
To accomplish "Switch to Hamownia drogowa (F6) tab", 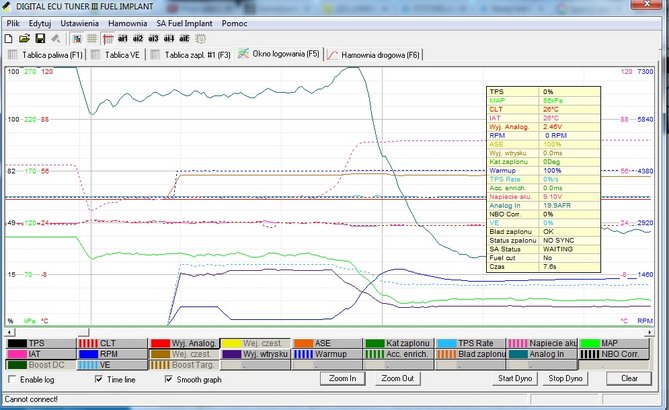I will [x=374, y=55].
